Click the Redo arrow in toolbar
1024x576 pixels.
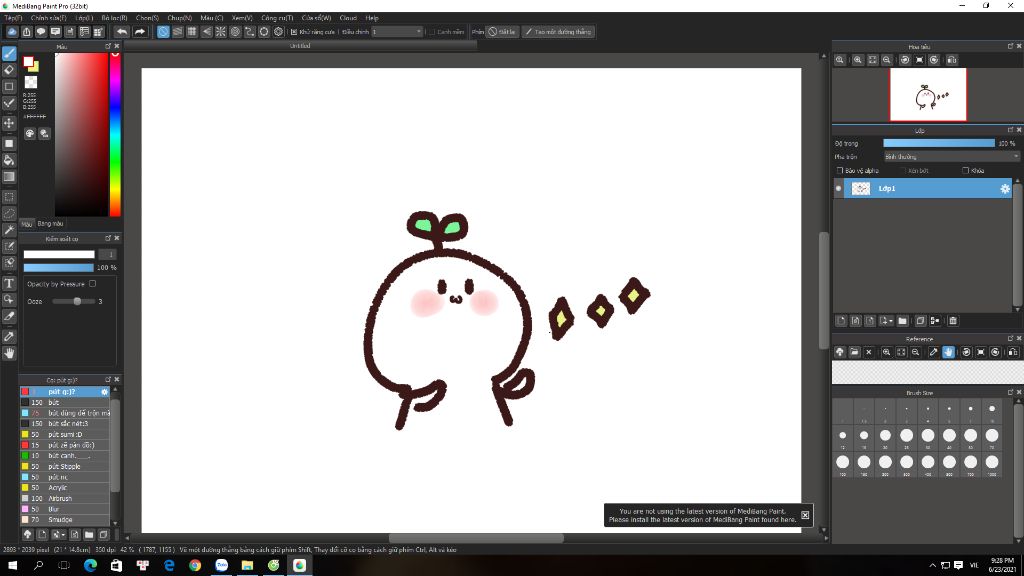(140, 31)
